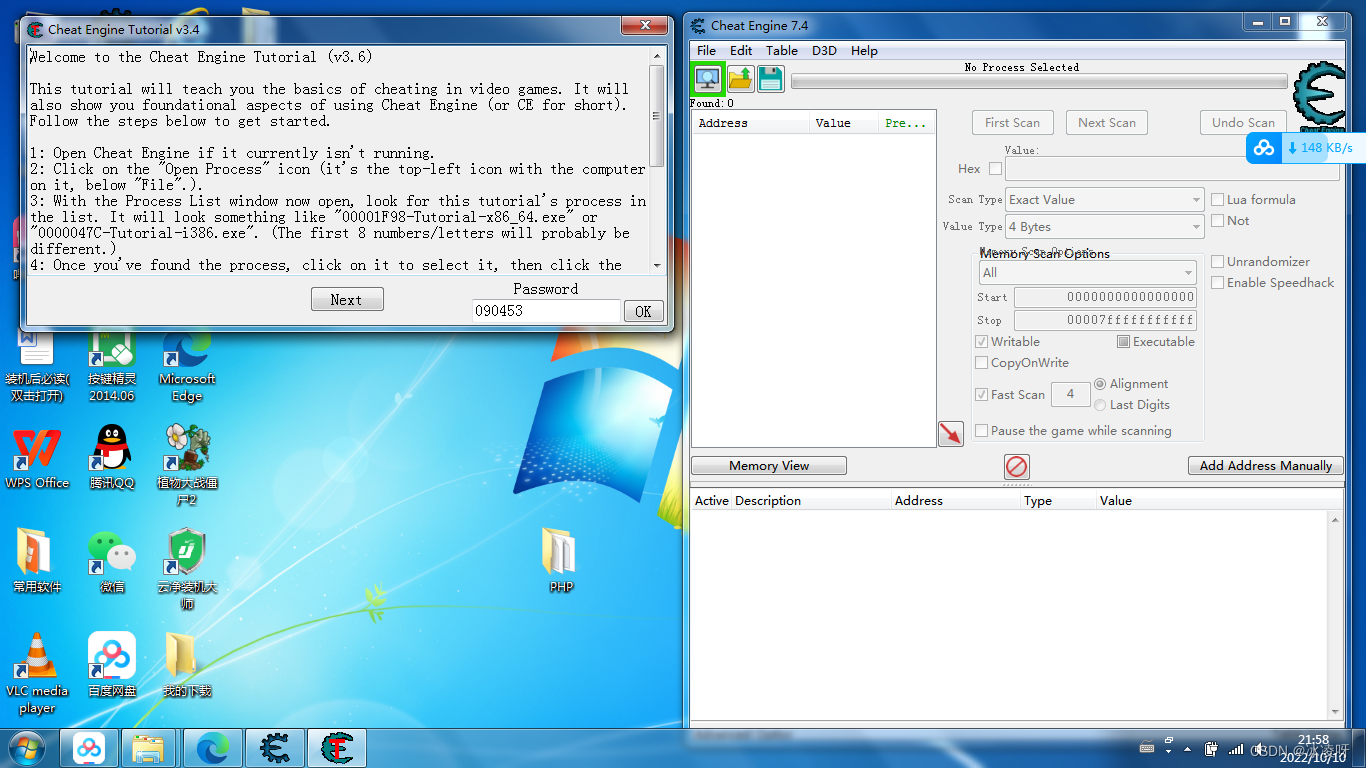Click the scan progress bar
This screenshot has height=768, width=1366.
pos(1039,82)
